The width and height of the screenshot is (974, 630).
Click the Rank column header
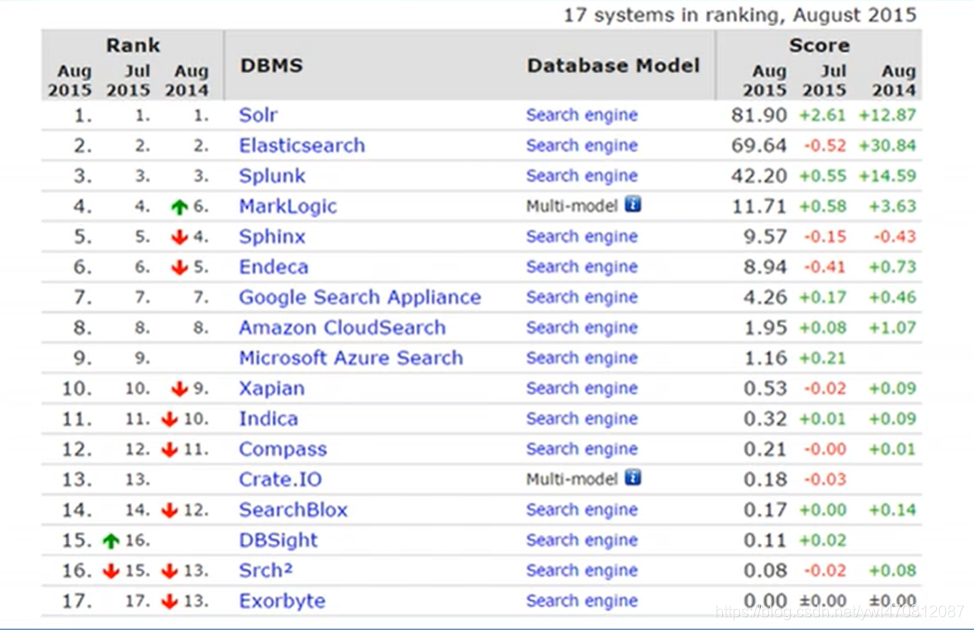pos(133,45)
